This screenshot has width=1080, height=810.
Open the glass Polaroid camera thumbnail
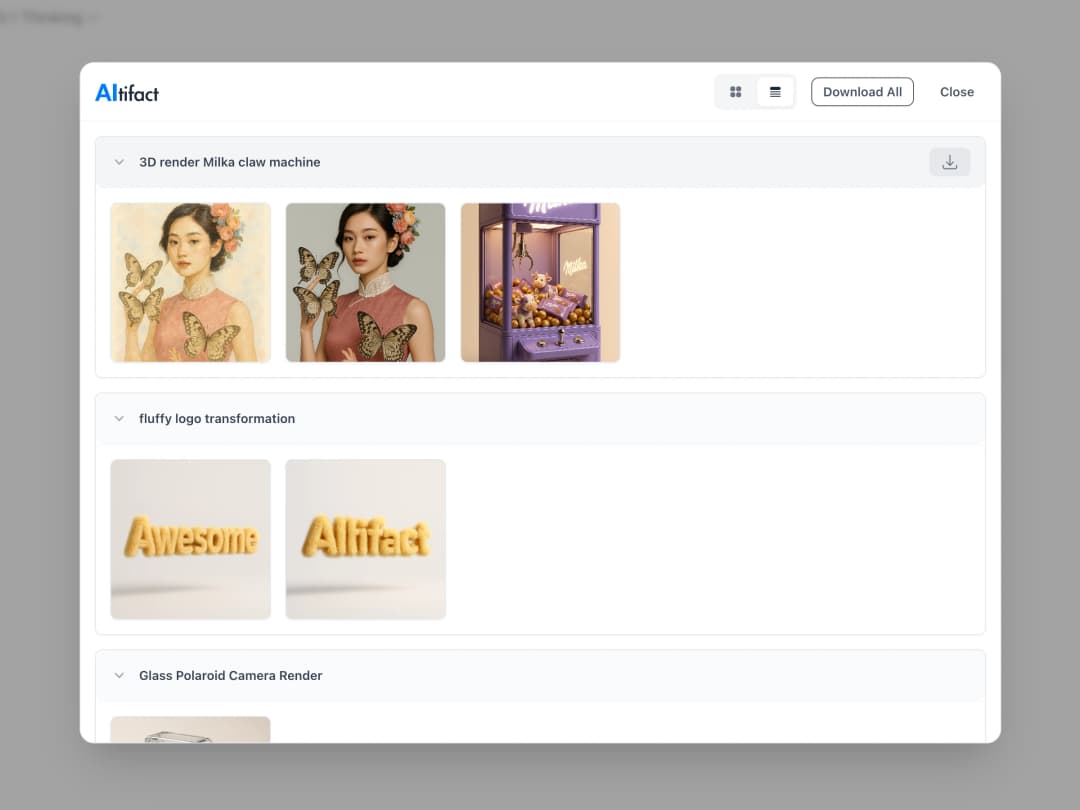click(190, 730)
